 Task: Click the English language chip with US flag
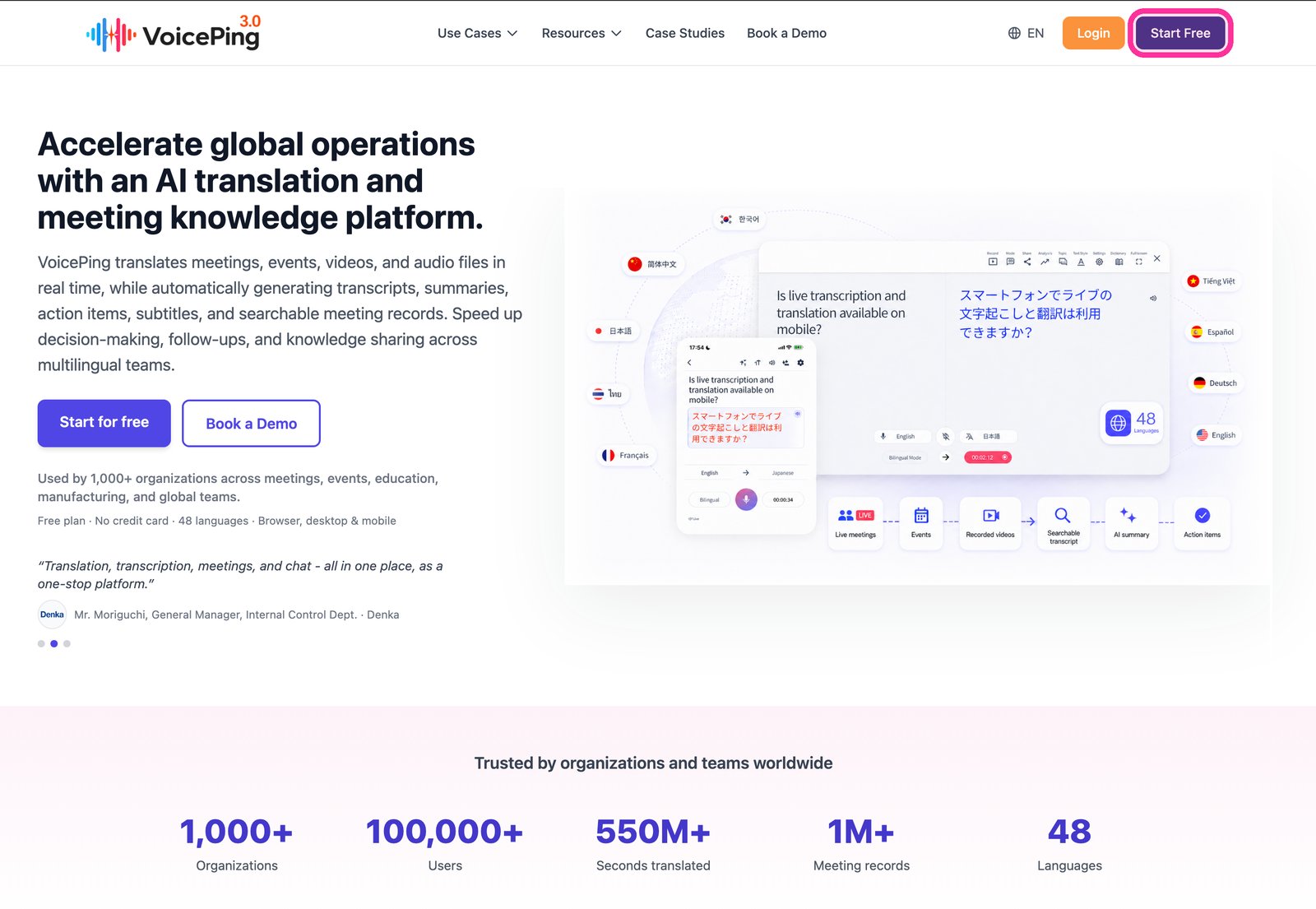click(1216, 435)
